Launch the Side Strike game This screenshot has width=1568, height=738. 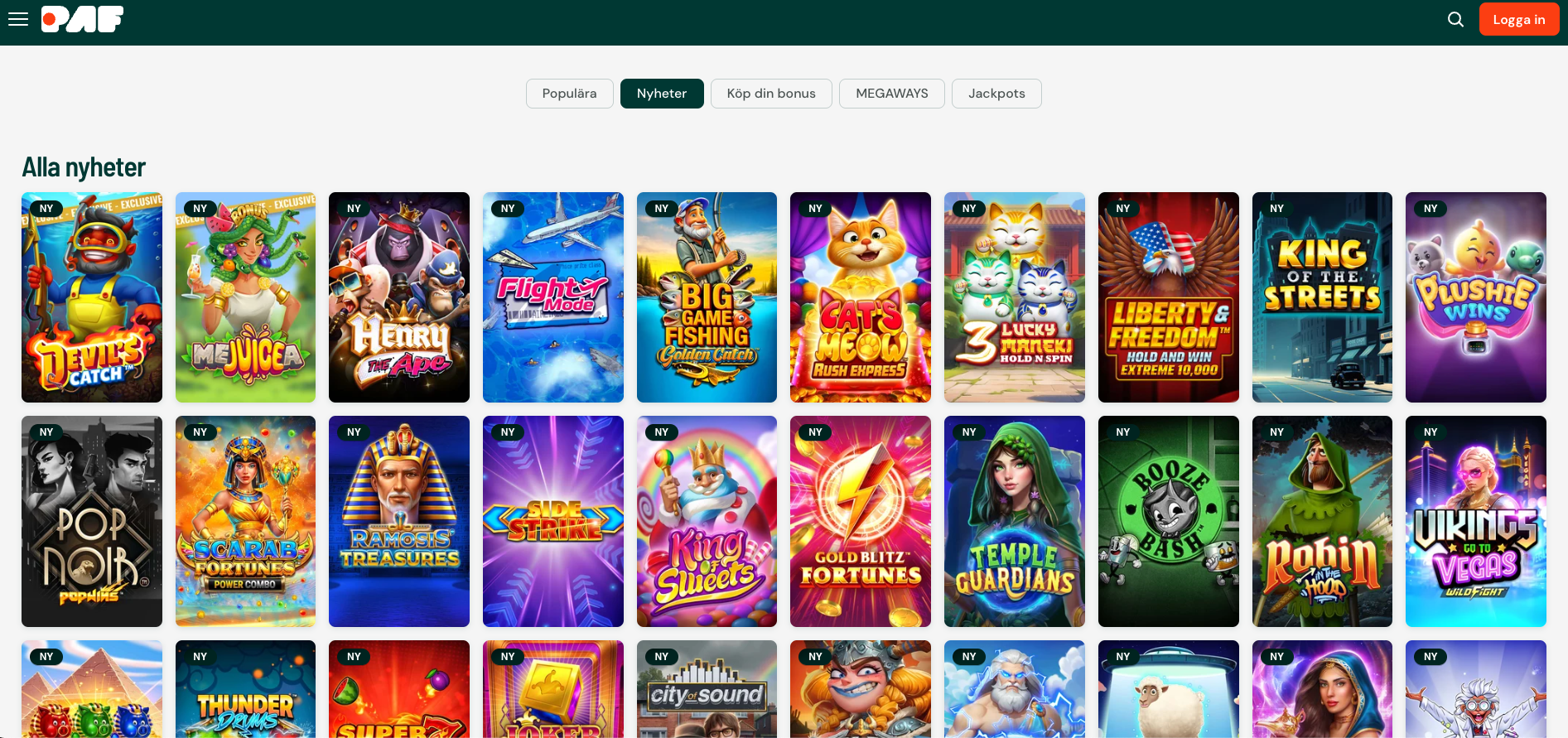pyautogui.click(x=553, y=521)
